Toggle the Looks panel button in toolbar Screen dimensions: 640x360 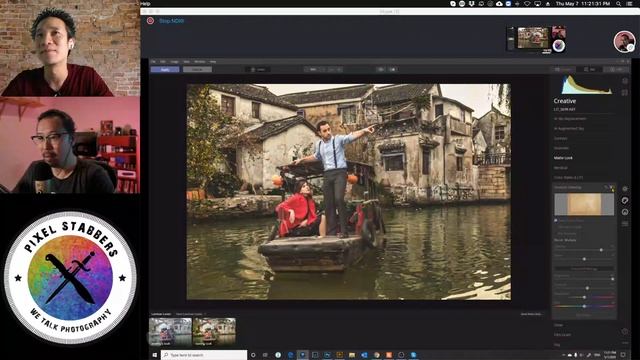(x=258, y=69)
